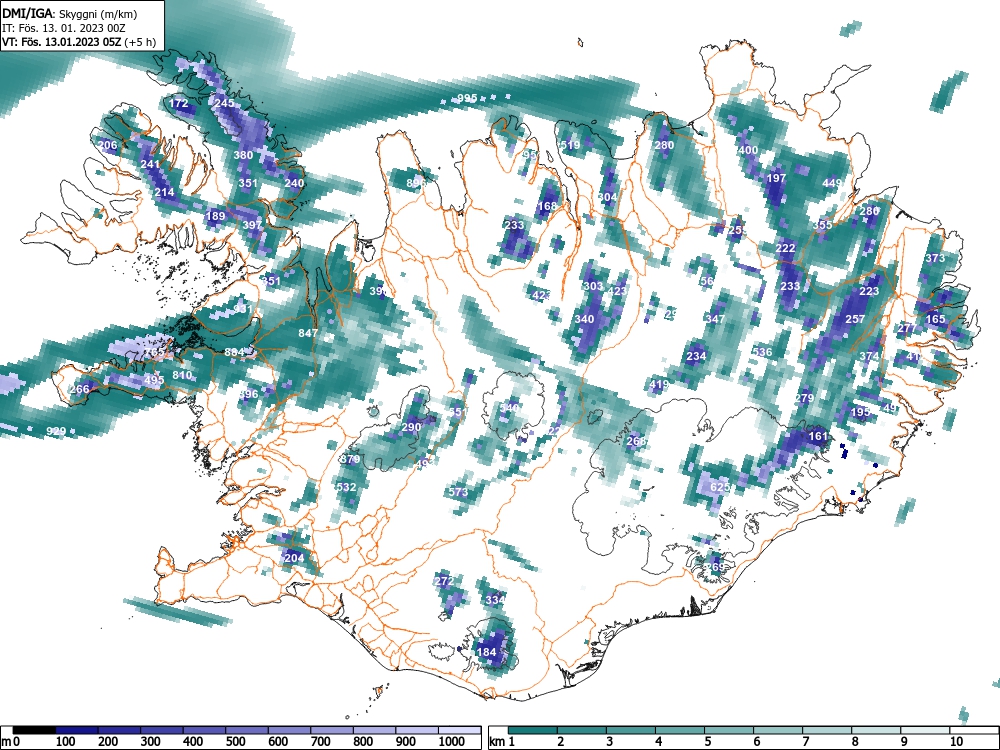Click the visibility value 279
Screen dimensions: 1000x750
pos(804,398)
